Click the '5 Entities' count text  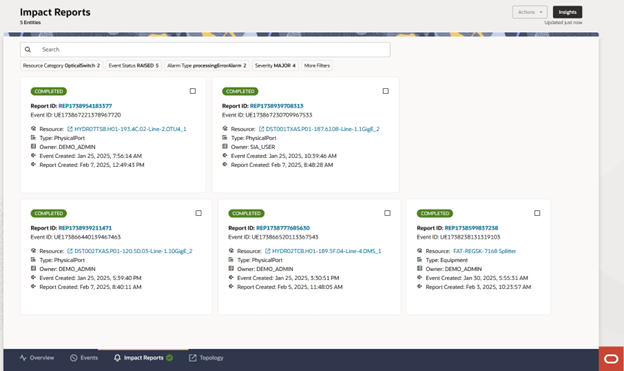pos(30,22)
